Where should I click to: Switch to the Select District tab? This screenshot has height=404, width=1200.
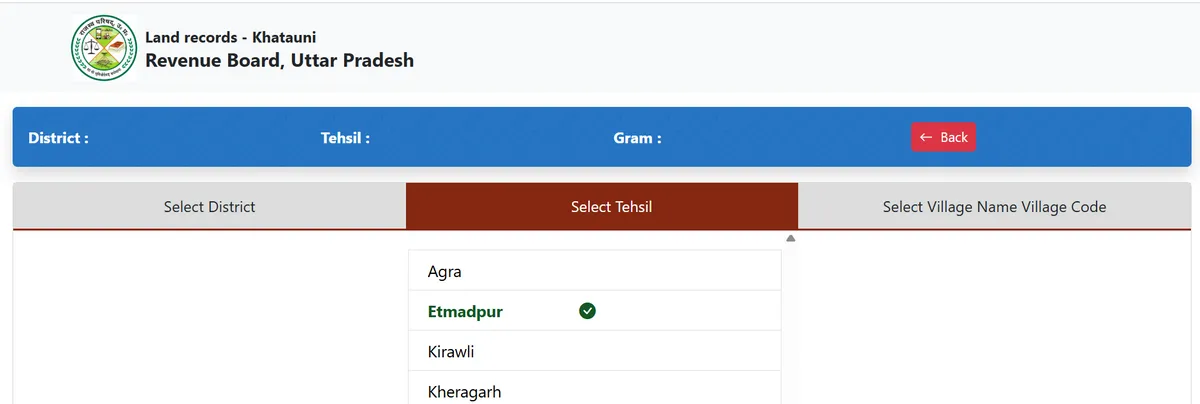pyautogui.click(x=209, y=207)
